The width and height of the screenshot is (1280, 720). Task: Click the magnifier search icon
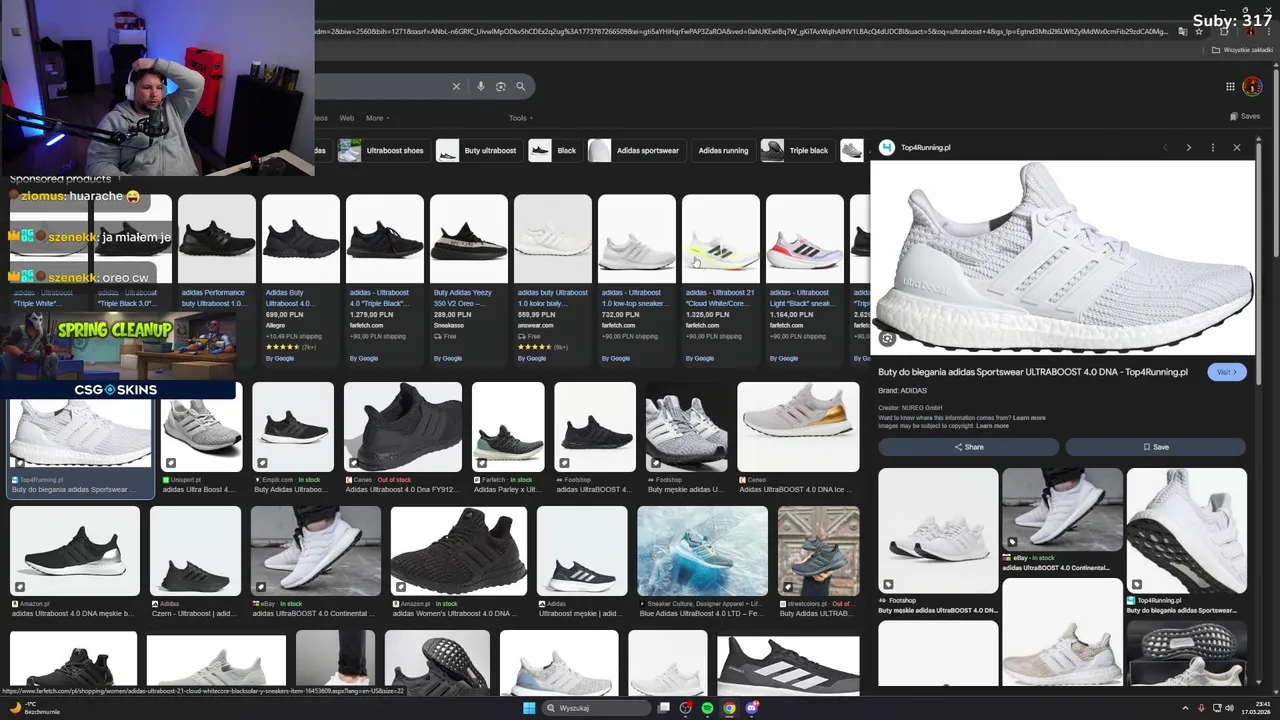click(x=520, y=87)
